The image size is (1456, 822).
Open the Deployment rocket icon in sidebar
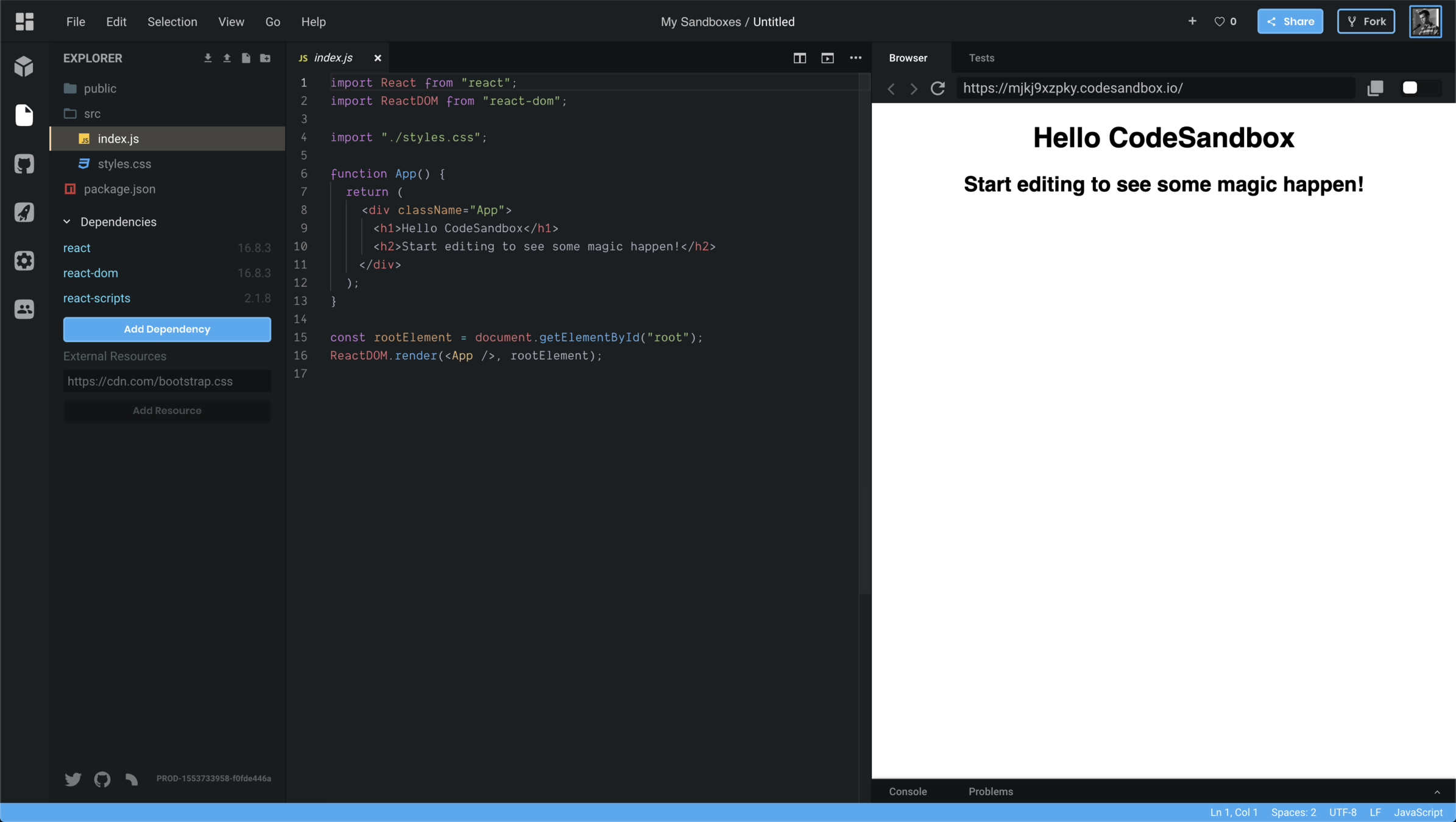tap(24, 213)
